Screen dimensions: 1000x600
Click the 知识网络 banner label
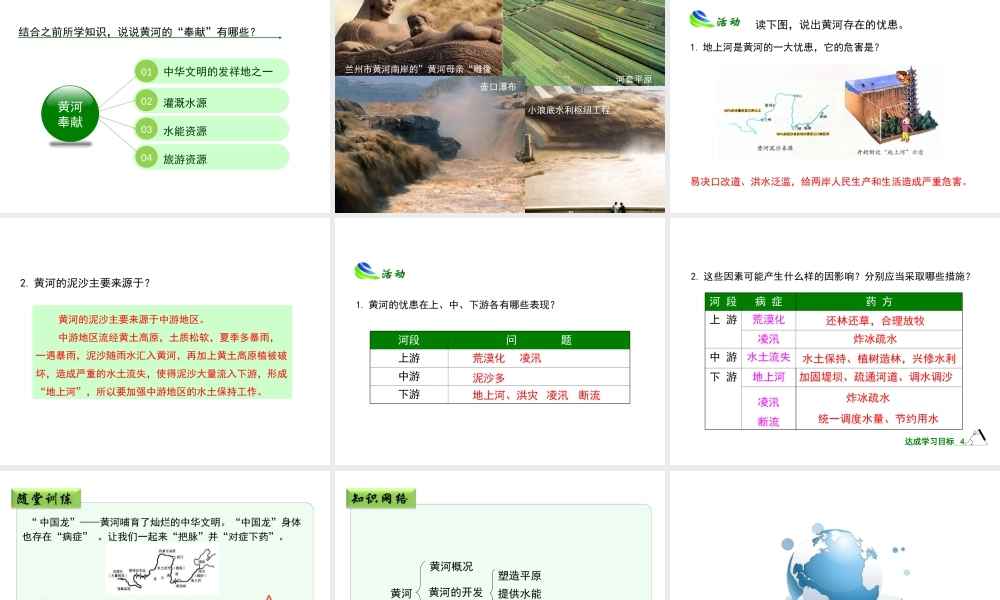click(381, 499)
